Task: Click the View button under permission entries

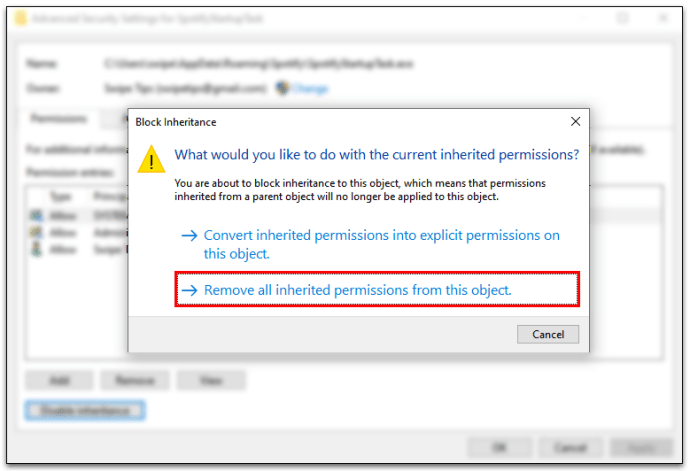Action: pos(211,380)
